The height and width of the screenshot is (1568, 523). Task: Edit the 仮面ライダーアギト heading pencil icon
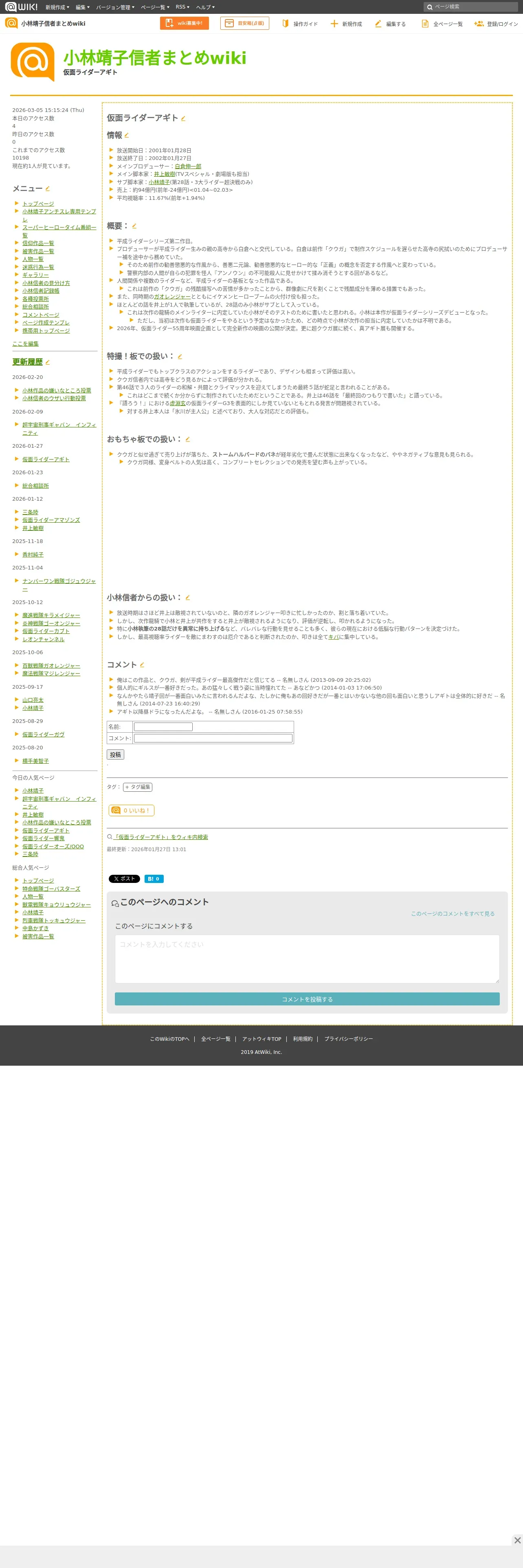[183, 119]
